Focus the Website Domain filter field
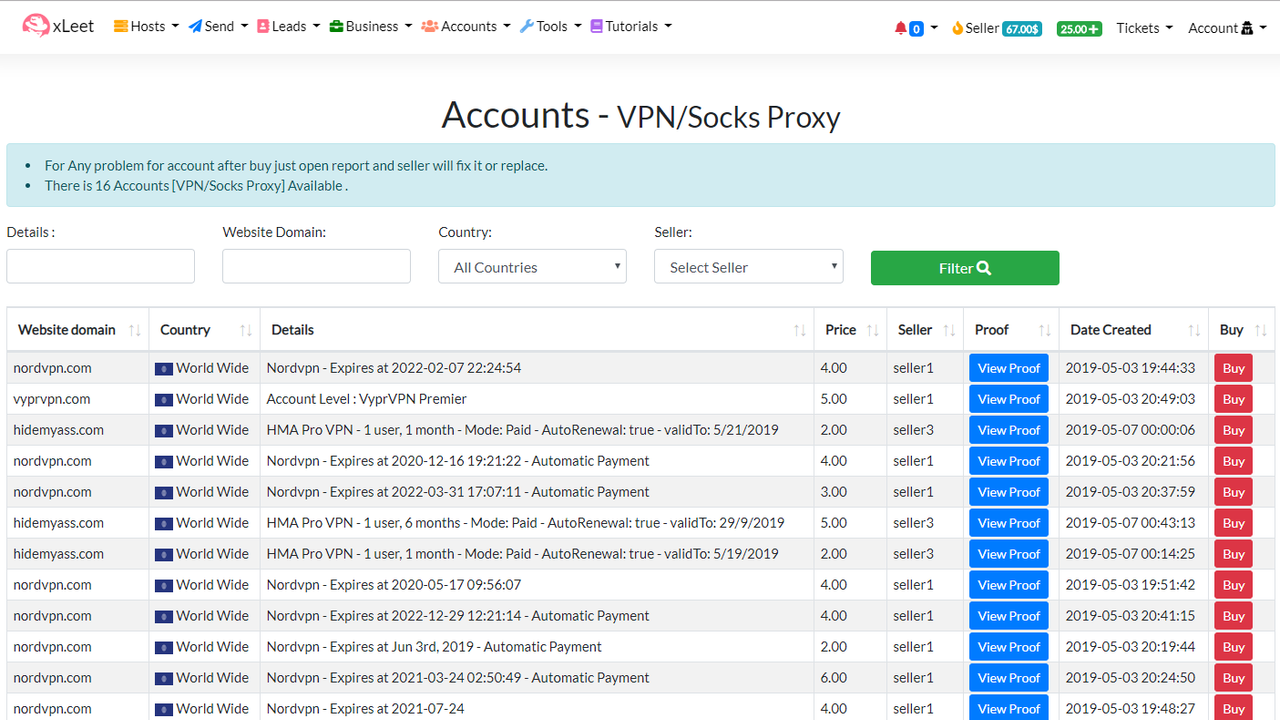 (x=317, y=266)
